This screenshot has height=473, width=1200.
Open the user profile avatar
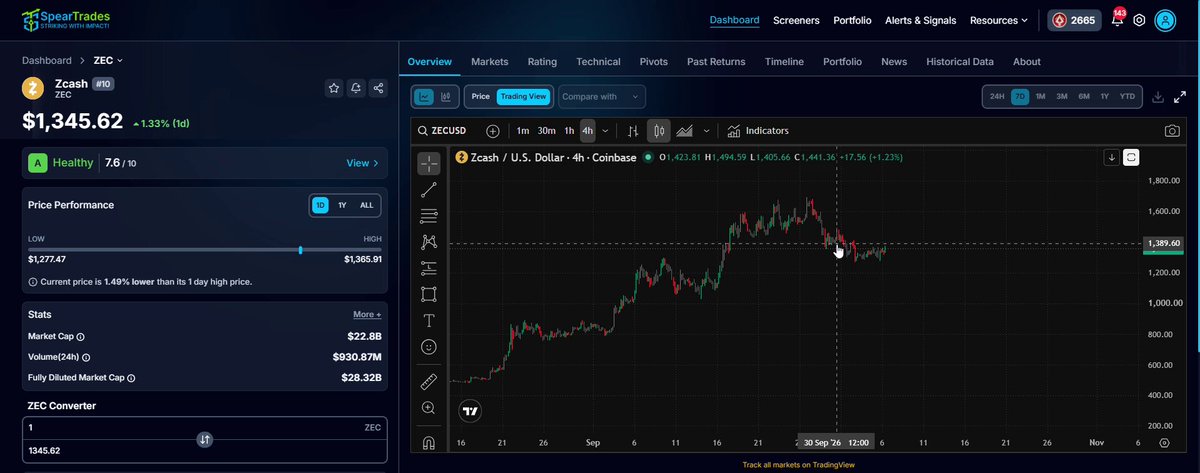coord(1165,20)
